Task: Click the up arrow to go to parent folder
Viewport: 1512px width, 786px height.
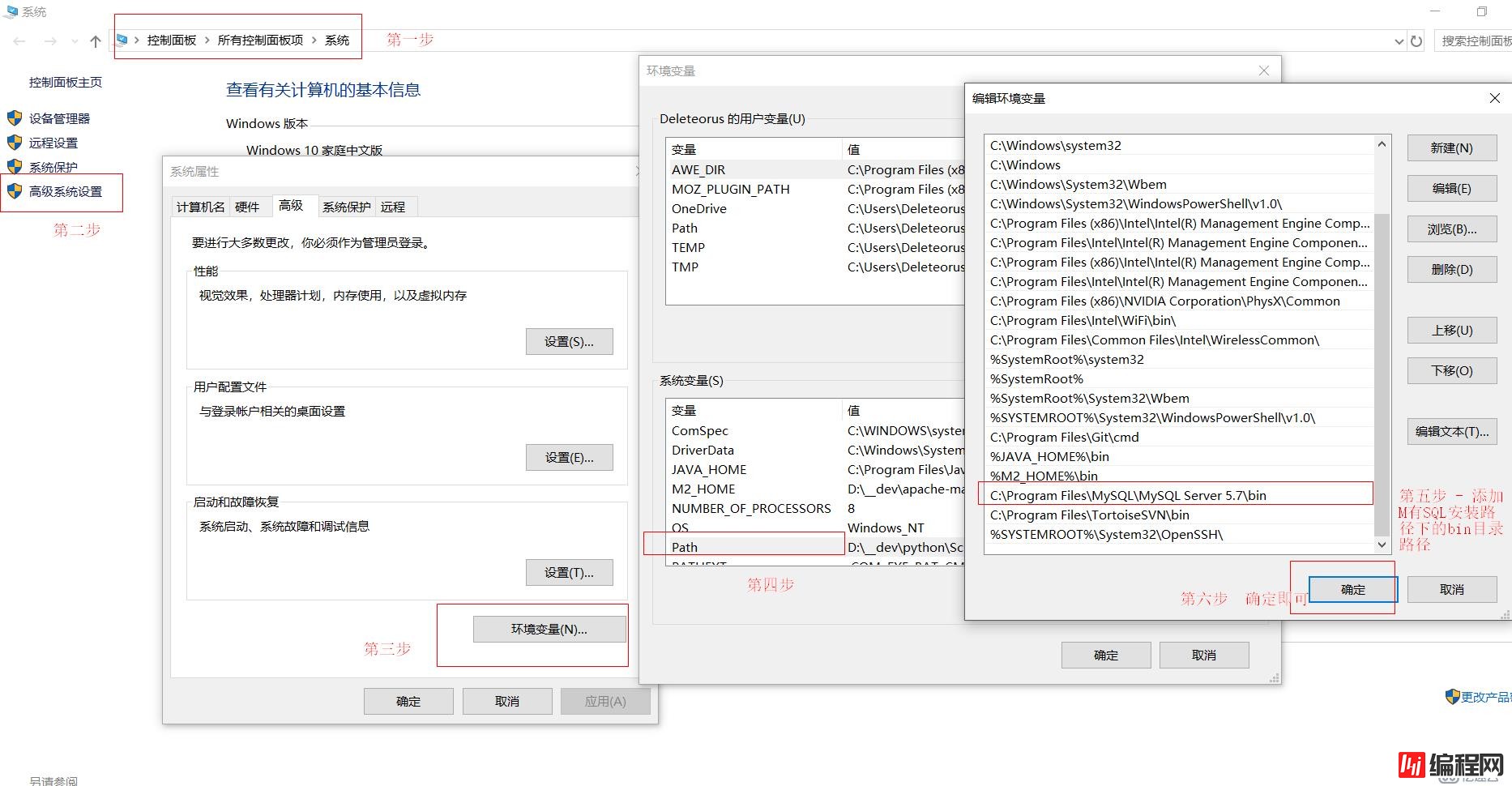Action: point(95,41)
